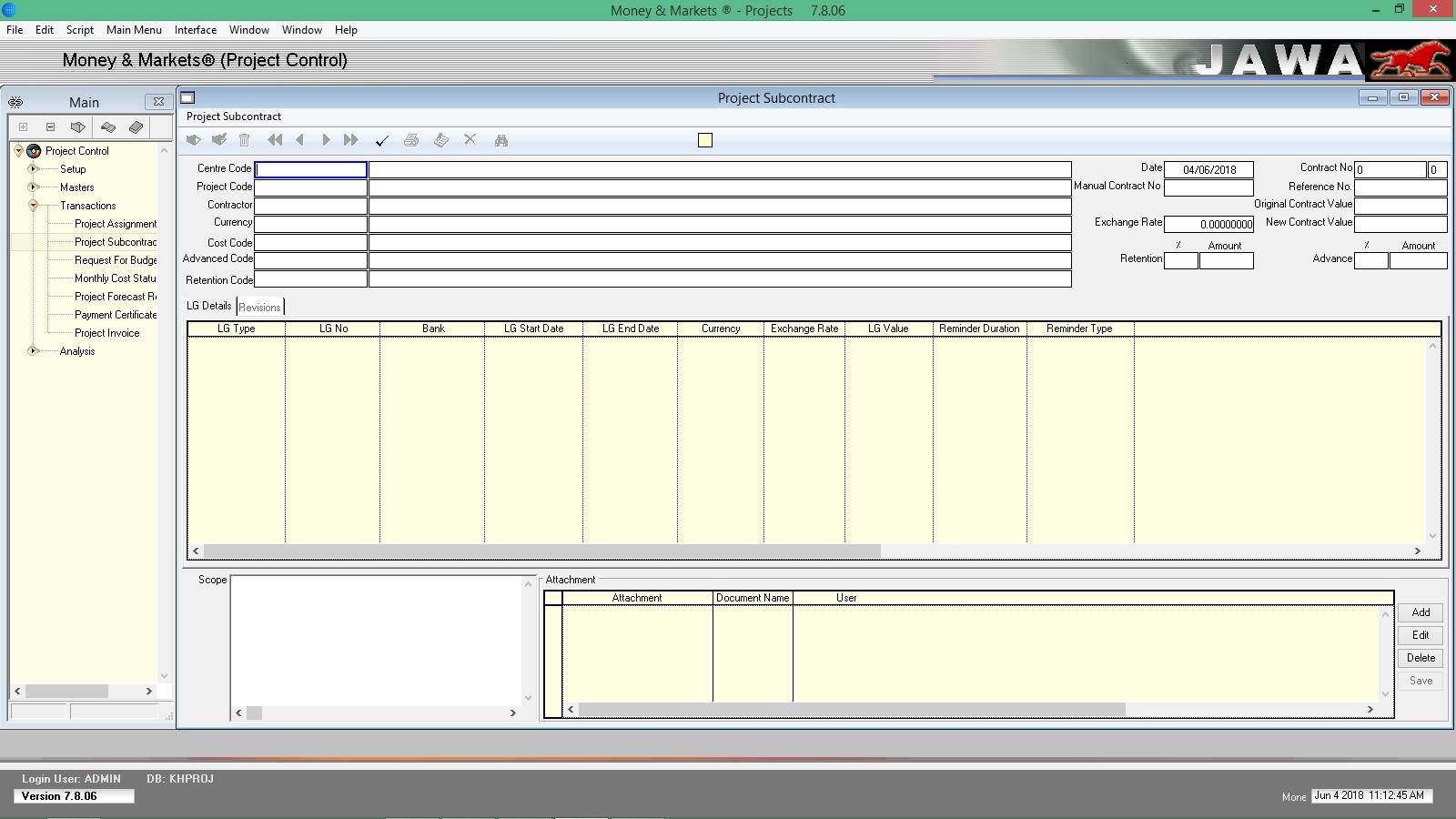Click the Main tree horizontal scrollbar
The width and height of the screenshot is (1456, 819).
pyautogui.click(x=83, y=692)
